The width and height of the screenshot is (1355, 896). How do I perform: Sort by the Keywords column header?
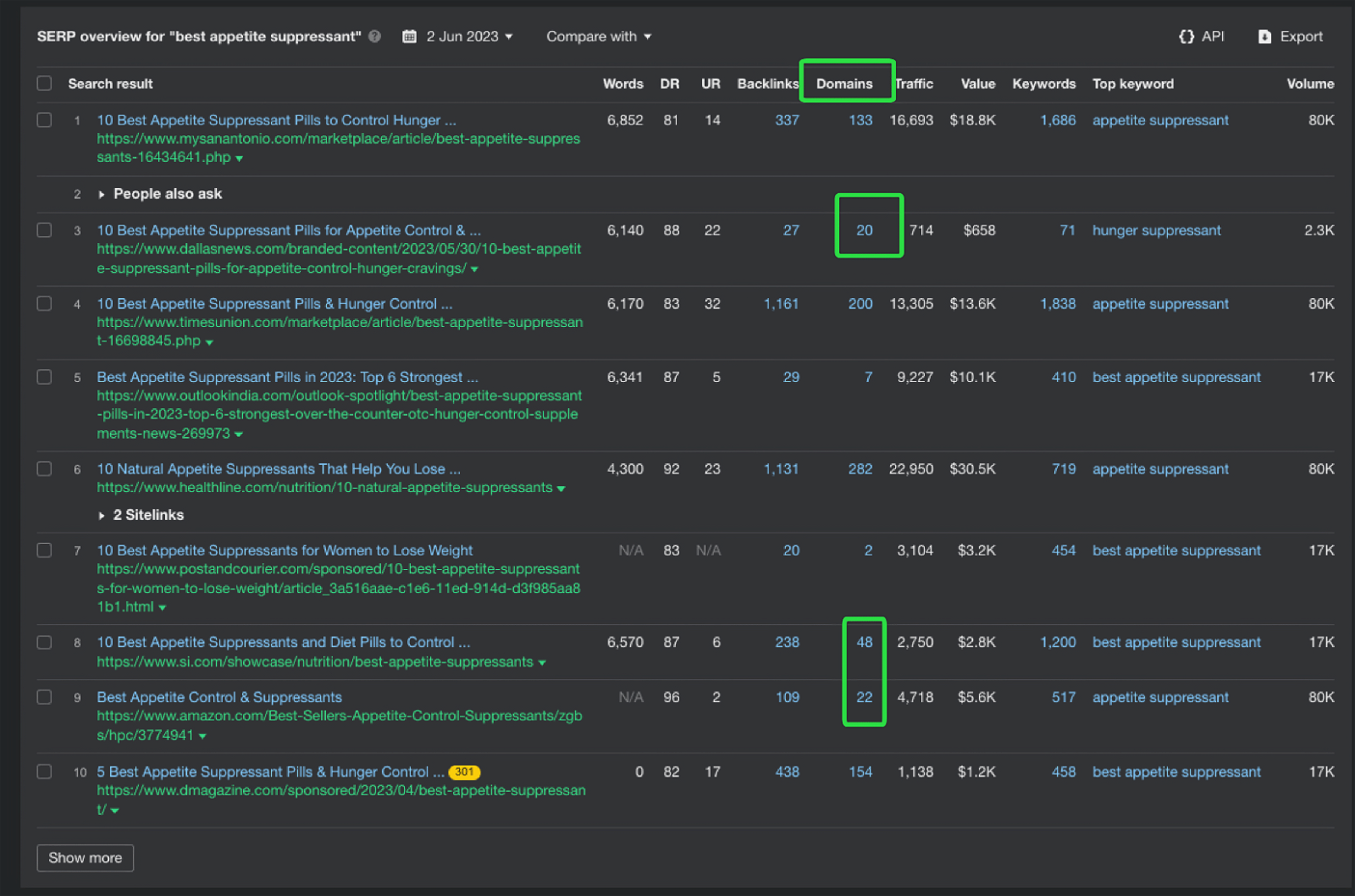click(1044, 84)
